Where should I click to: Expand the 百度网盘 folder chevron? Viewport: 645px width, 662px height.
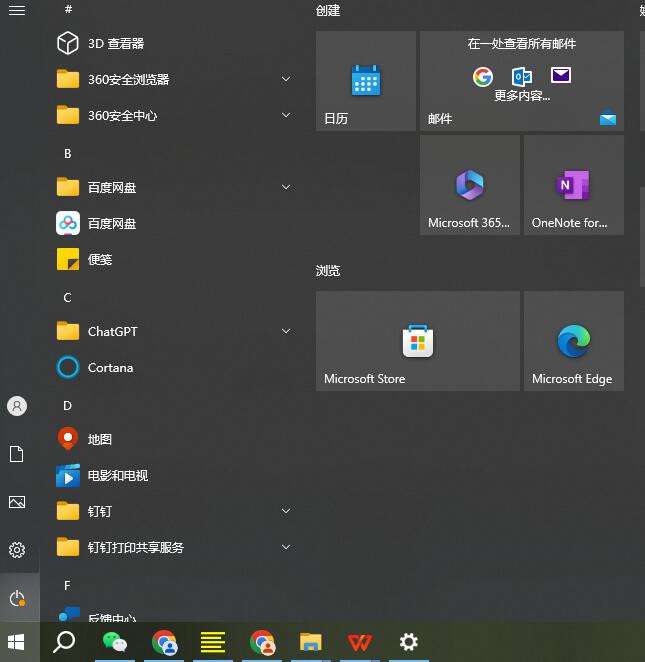286,187
